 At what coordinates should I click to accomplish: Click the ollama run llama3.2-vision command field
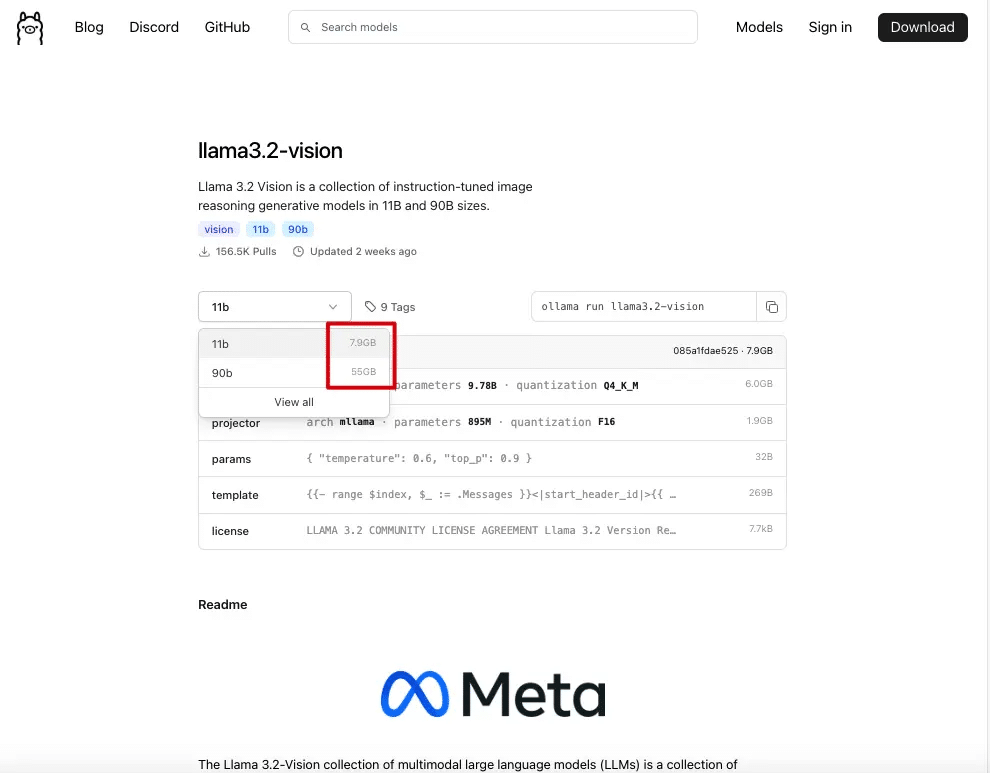(644, 307)
